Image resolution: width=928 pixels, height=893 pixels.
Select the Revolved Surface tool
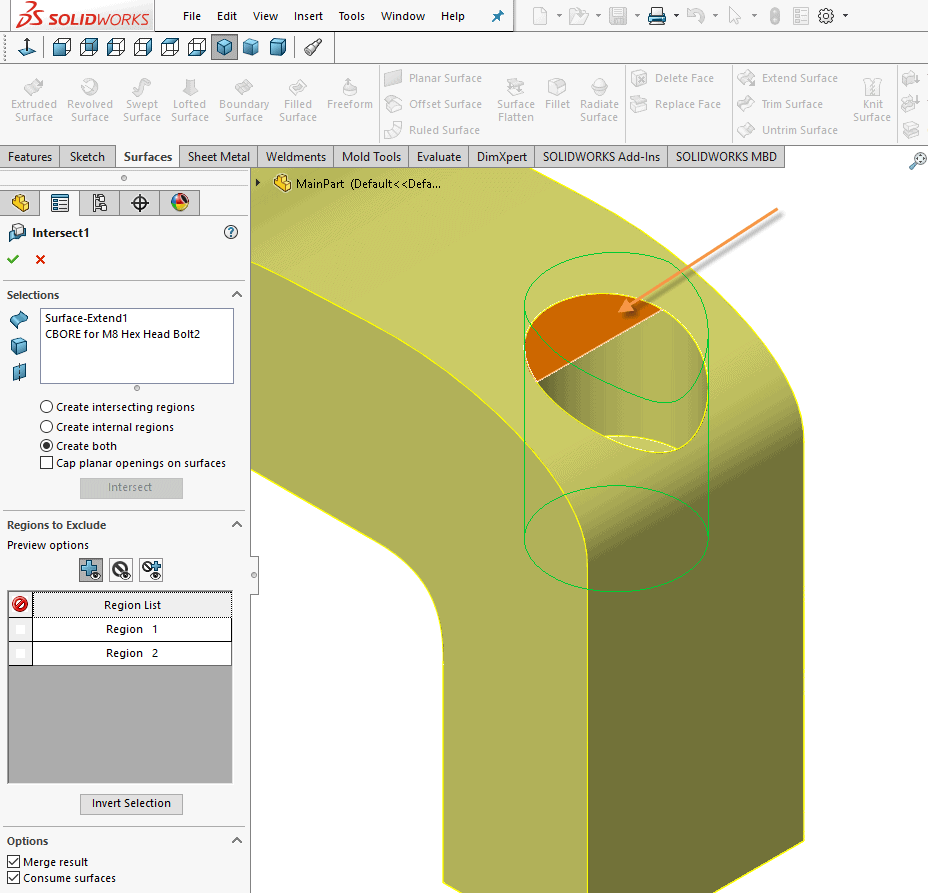[90, 100]
